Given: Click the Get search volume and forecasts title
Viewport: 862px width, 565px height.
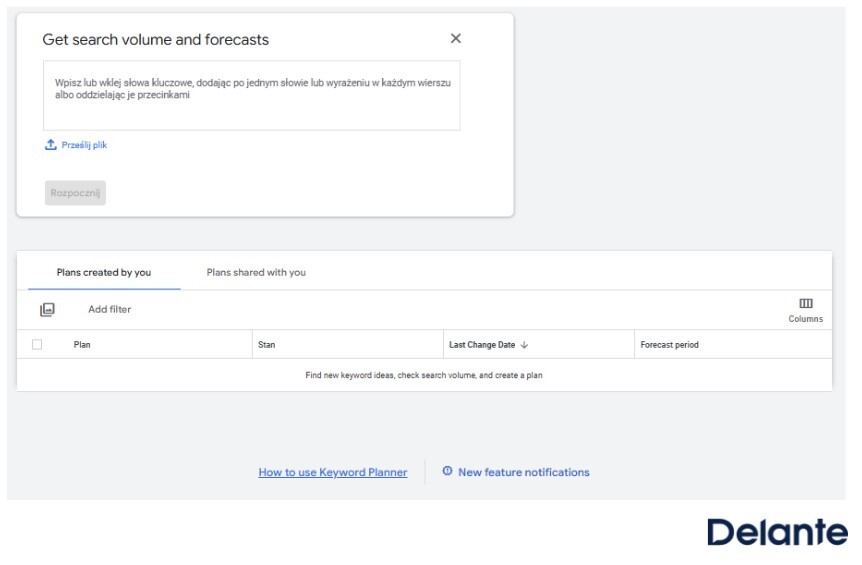Looking at the screenshot, I should click(x=156, y=40).
